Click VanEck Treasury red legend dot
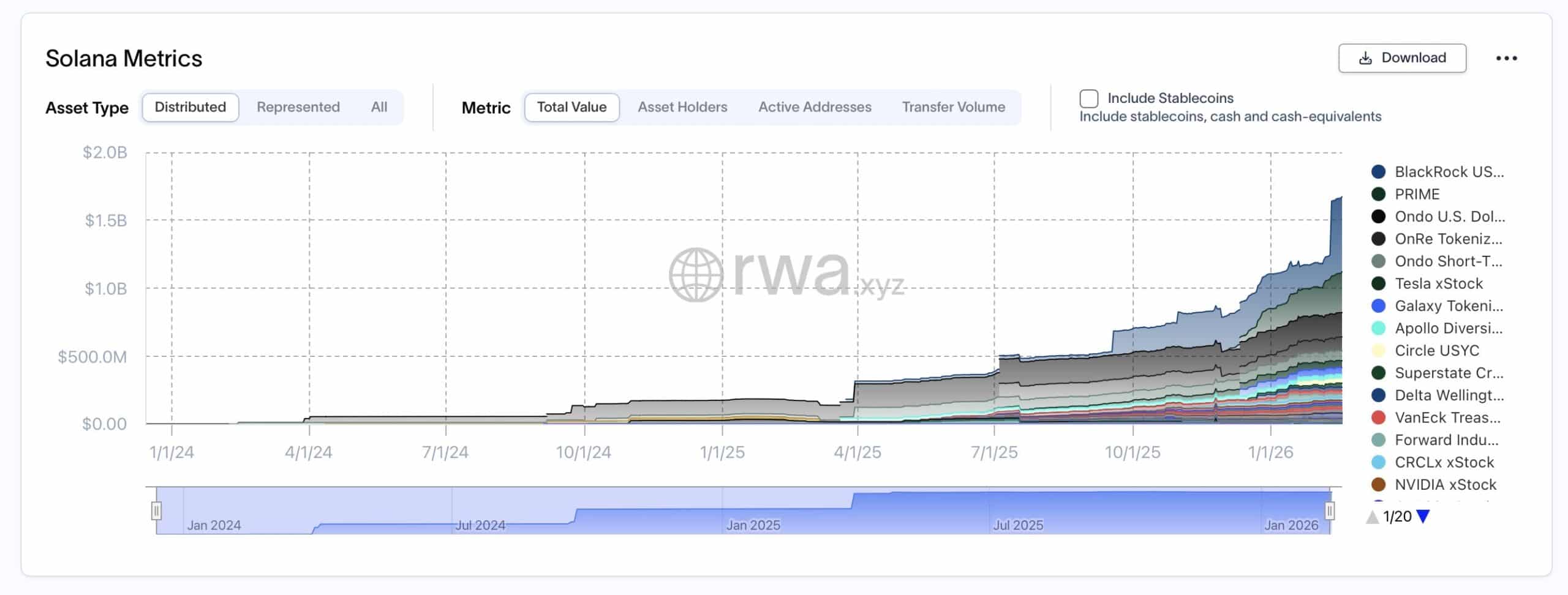 1378,417
